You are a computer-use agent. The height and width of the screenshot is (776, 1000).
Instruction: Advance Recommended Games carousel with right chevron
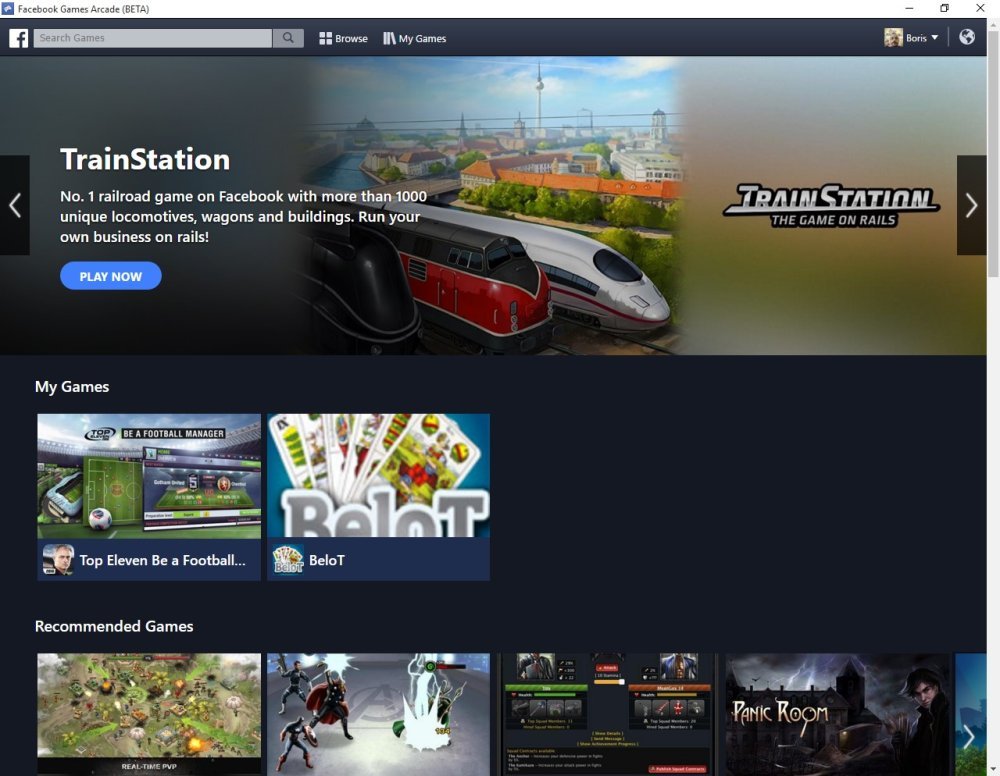(x=969, y=736)
